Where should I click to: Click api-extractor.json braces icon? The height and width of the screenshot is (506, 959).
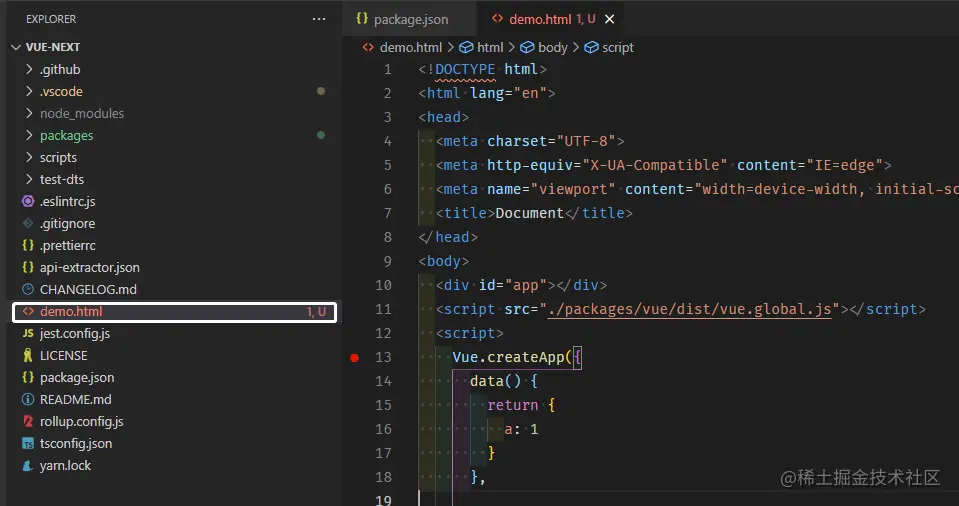coord(28,267)
